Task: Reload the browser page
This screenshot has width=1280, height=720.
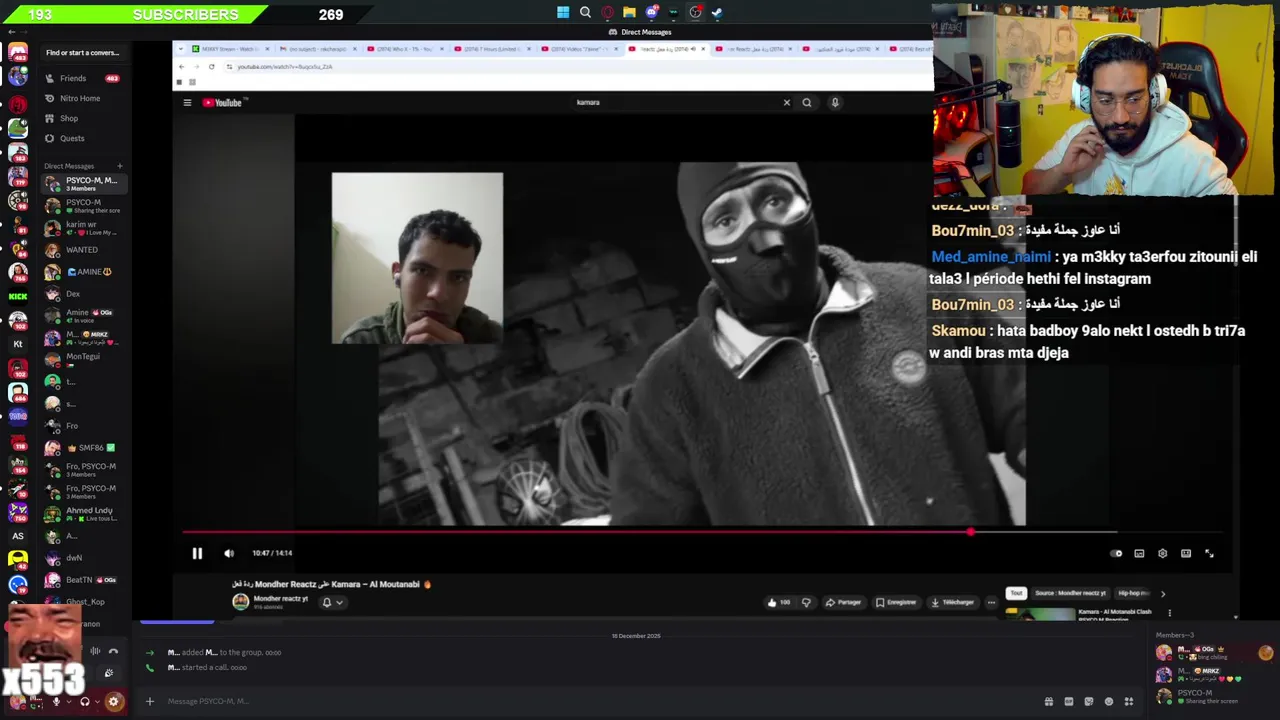Action: pyautogui.click(x=211, y=67)
